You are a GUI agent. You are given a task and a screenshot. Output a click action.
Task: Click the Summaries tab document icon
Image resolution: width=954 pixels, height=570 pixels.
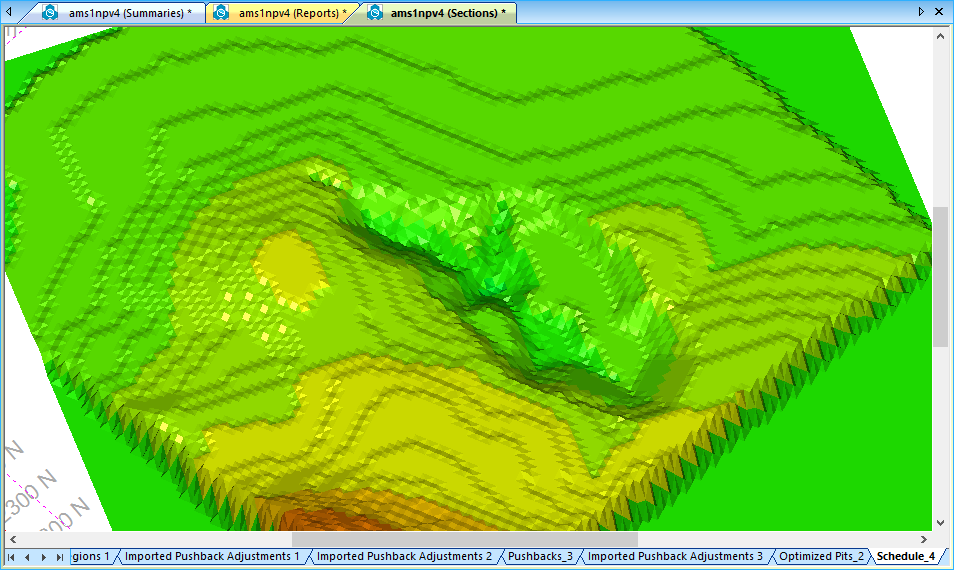point(49,13)
